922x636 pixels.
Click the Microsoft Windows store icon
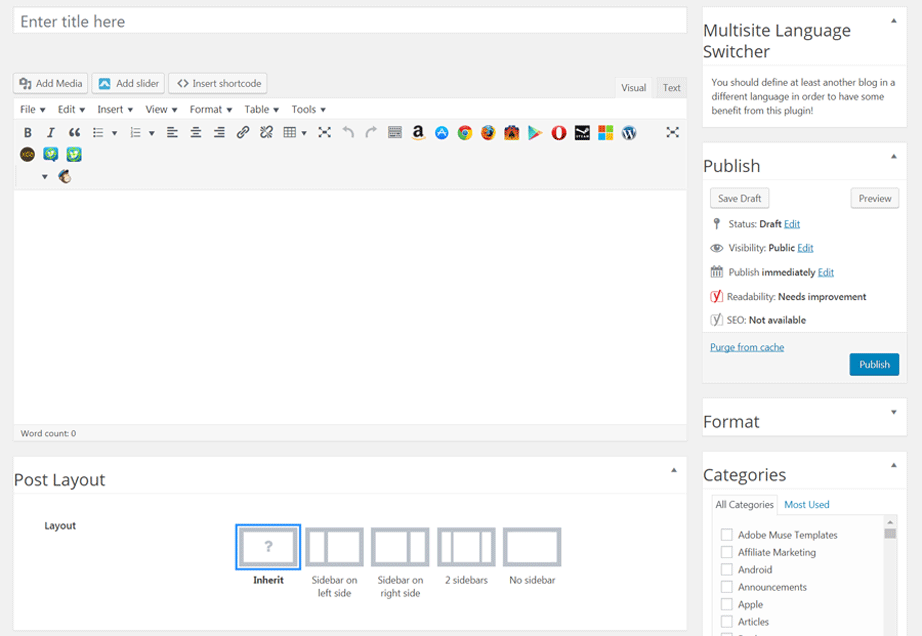(x=606, y=133)
